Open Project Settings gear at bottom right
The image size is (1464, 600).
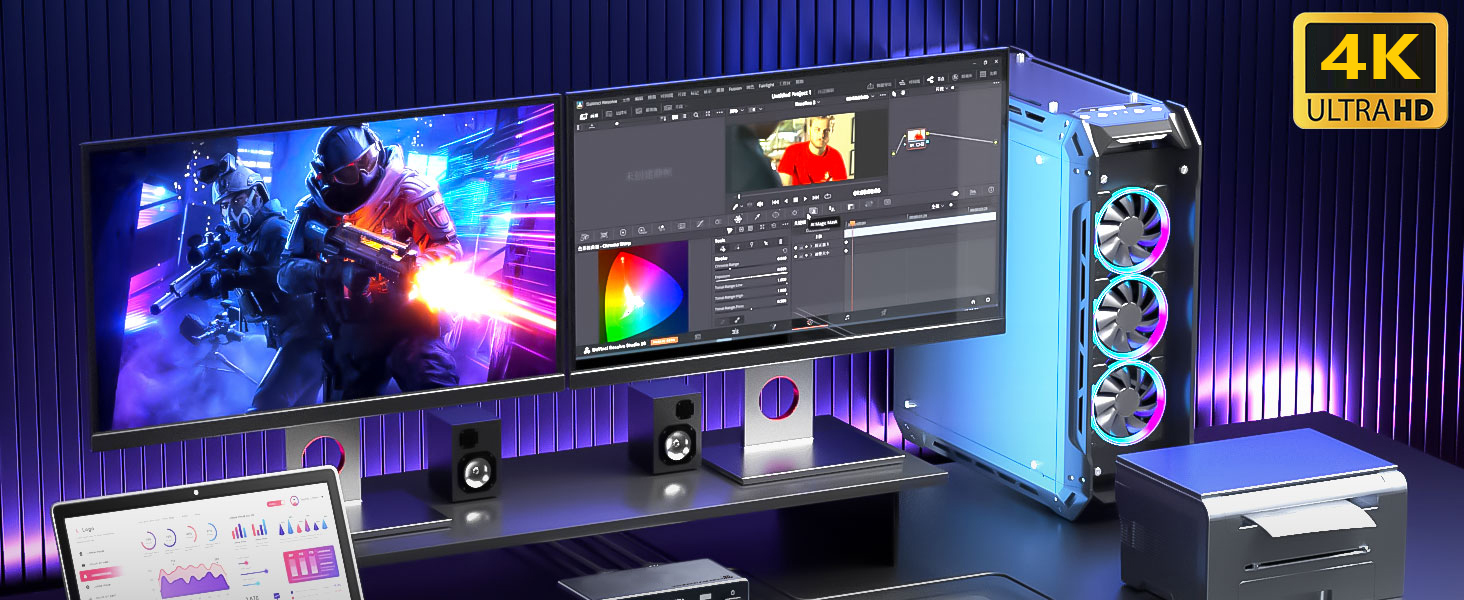pos(988,299)
